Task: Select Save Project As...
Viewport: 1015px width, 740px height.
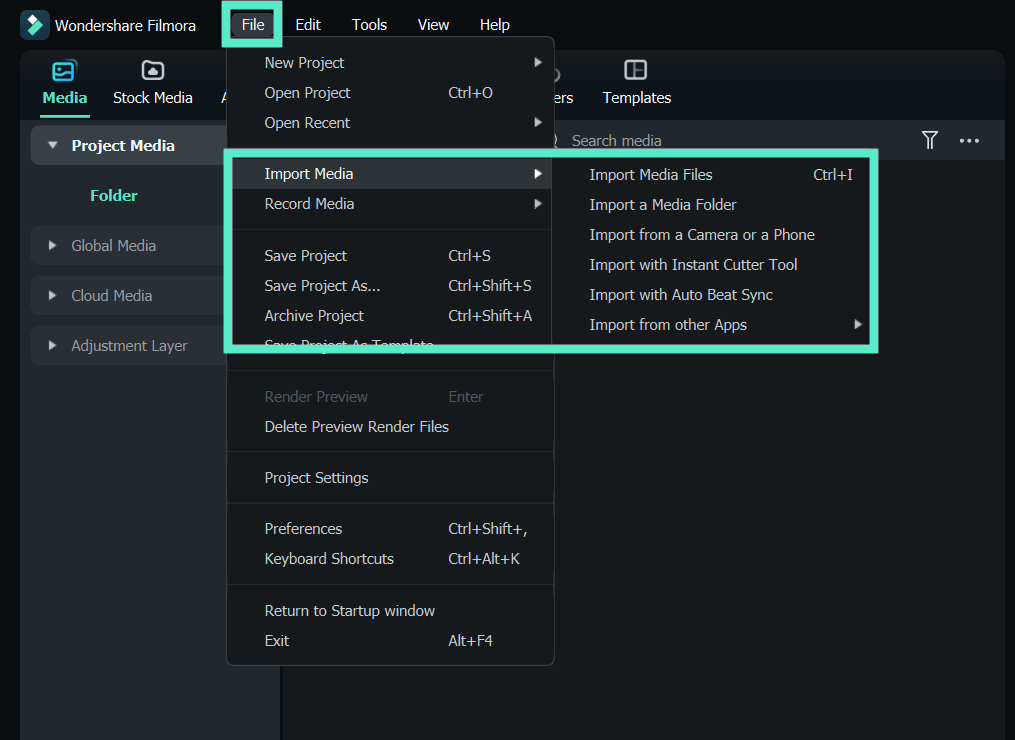Action: pos(321,285)
